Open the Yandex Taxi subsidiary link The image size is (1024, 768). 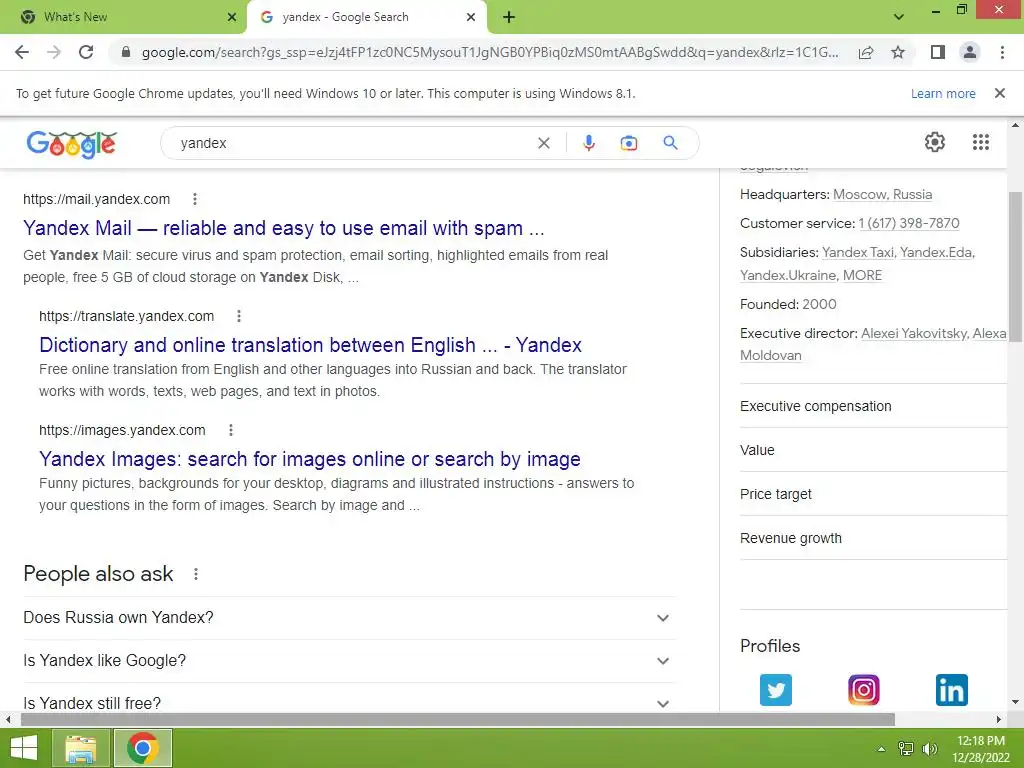tap(857, 253)
